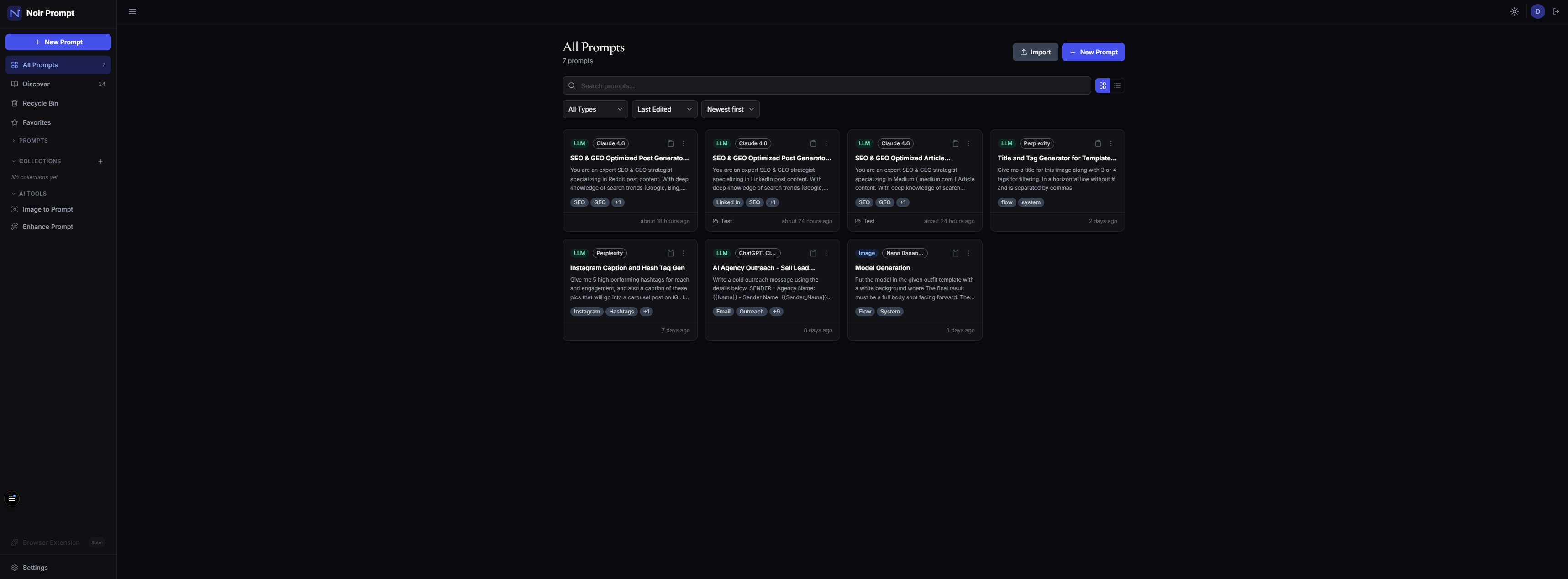
Task: Switch to list view layout
Action: click(x=1117, y=86)
